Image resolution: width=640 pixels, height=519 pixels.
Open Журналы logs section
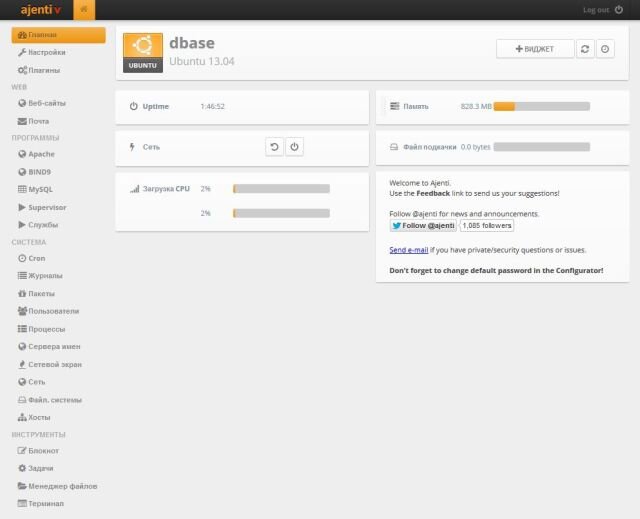(x=40, y=276)
